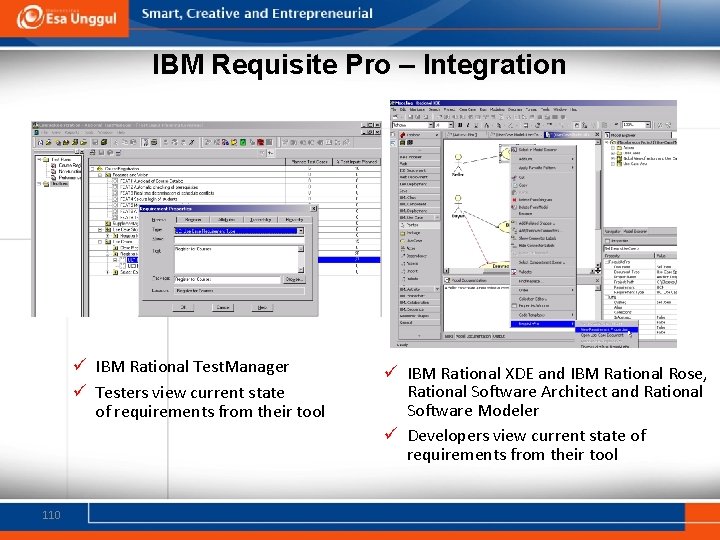Click the floppy-disk Save icon in TestManager toolbar
Image resolution: width=720 pixels, height=540 pixels.
point(95,142)
